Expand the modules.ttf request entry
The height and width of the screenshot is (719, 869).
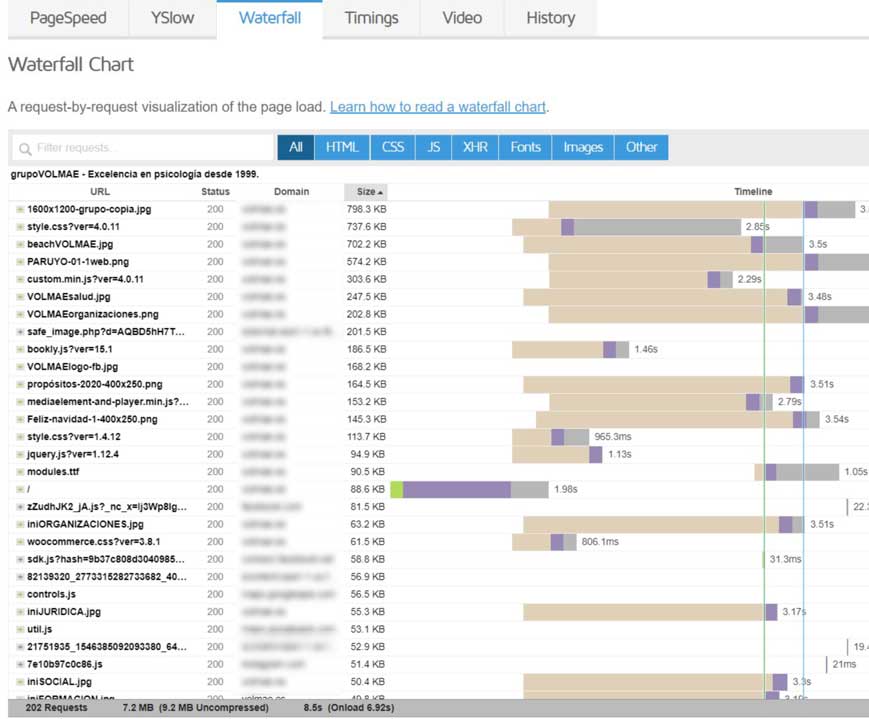click(20, 472)
